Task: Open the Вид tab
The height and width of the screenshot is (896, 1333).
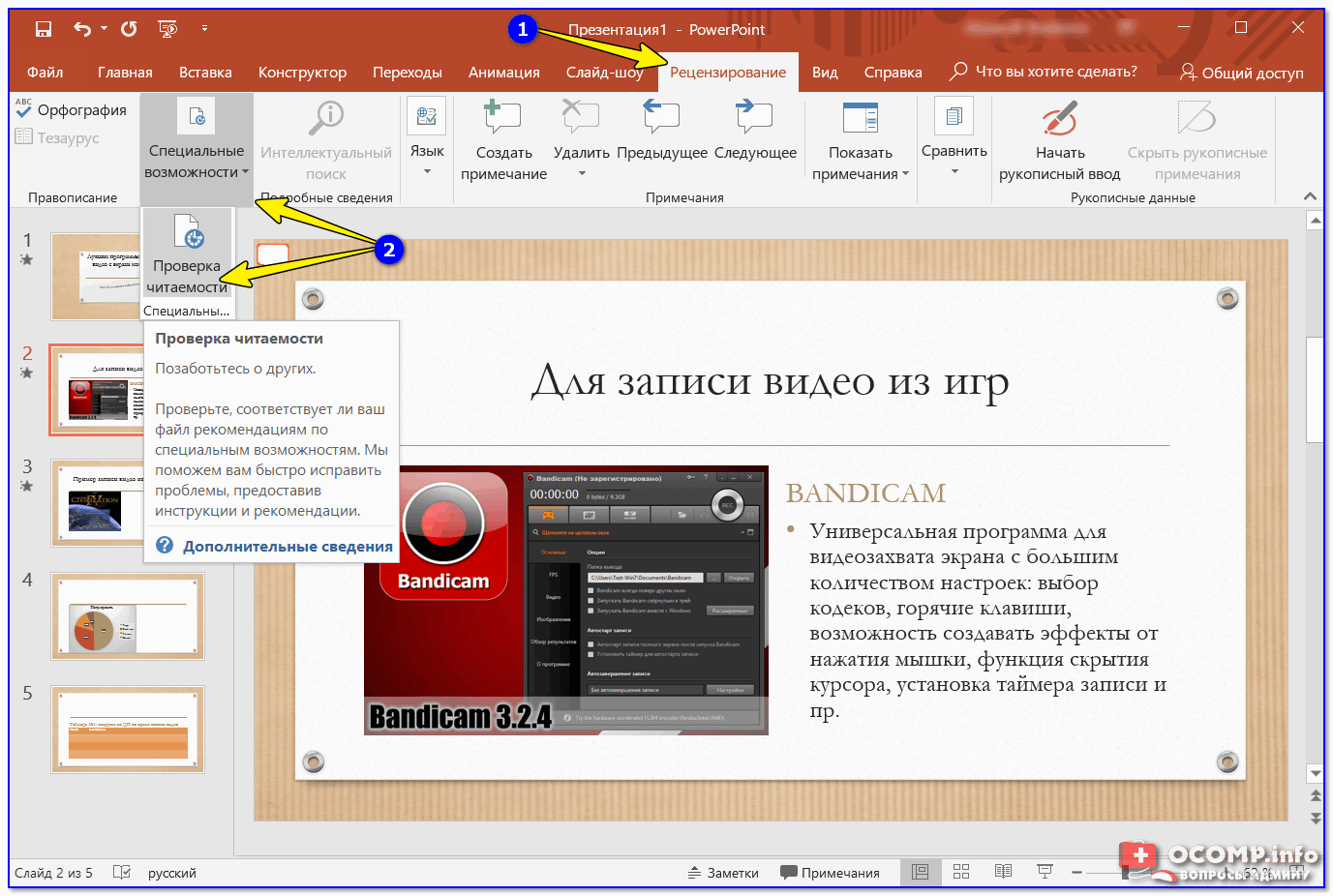Action: 825,72
